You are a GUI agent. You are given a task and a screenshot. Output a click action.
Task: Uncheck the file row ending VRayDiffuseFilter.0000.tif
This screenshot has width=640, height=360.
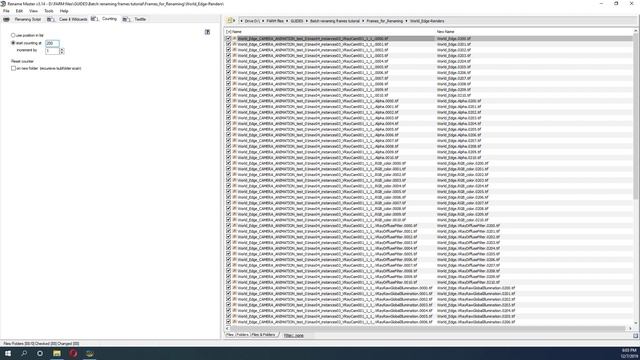click(x=229, y=225)
